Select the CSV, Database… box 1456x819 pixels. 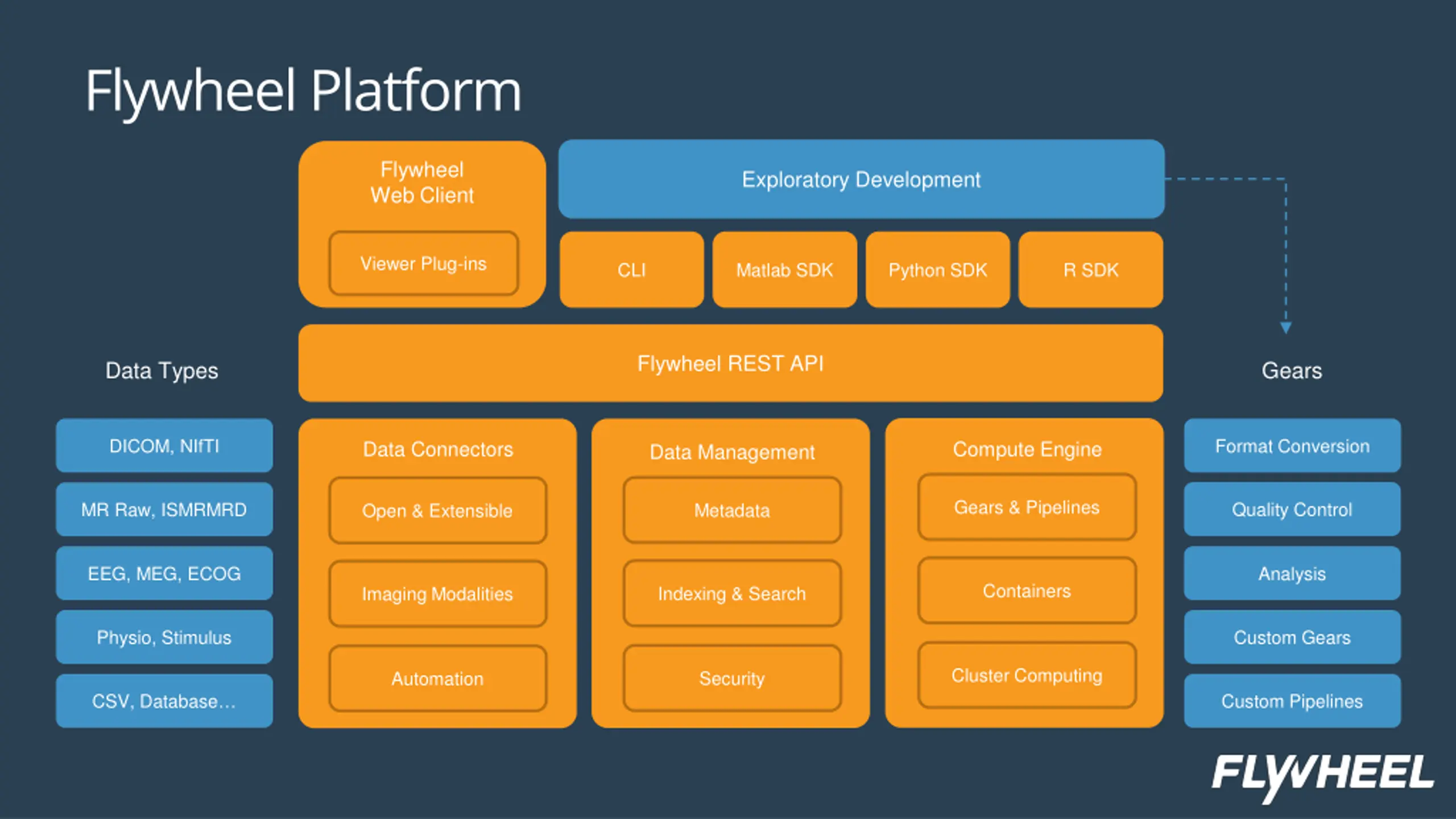164,701
